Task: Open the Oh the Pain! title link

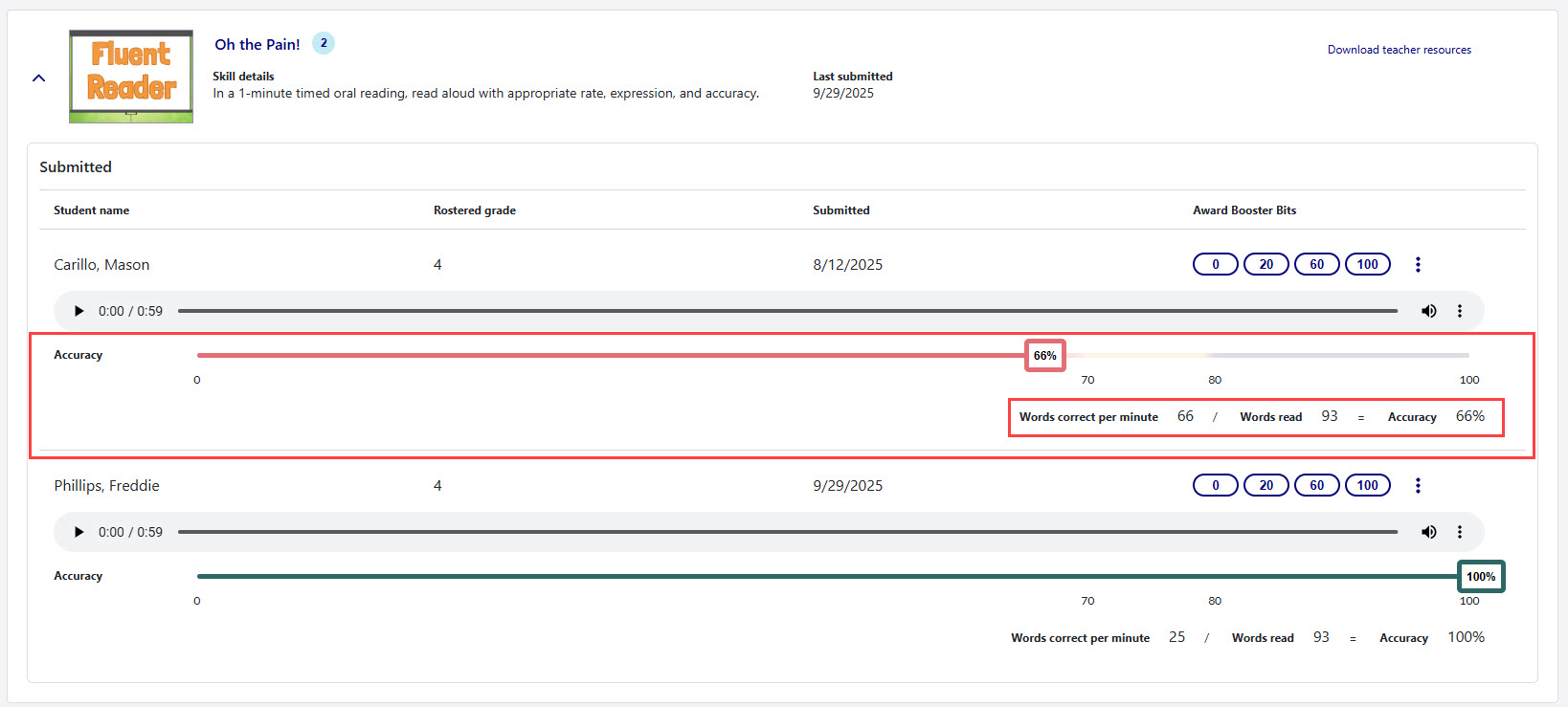Action: [x=258, y=44]
